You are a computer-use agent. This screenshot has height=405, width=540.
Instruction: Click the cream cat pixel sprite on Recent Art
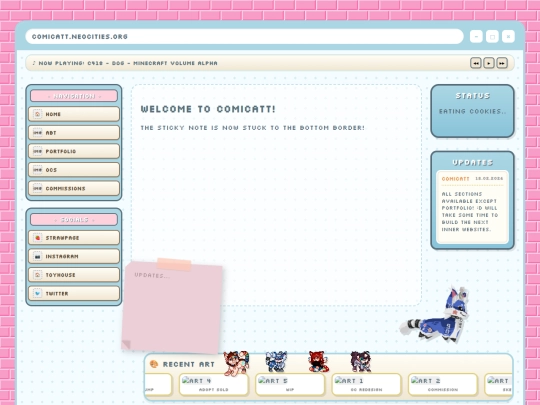pos(236,363)
